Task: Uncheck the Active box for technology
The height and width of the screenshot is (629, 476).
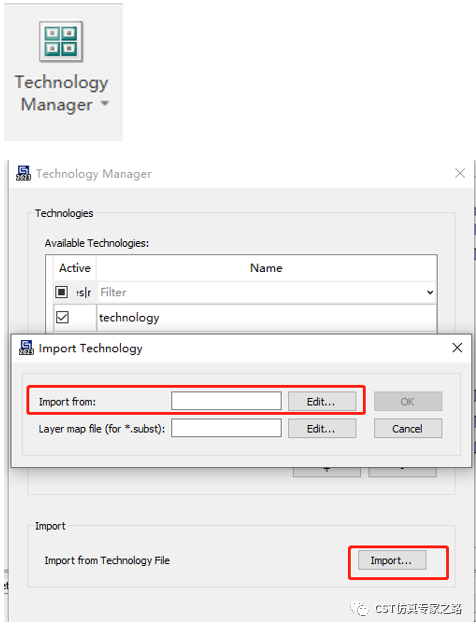Action: [x=62, y=317]
